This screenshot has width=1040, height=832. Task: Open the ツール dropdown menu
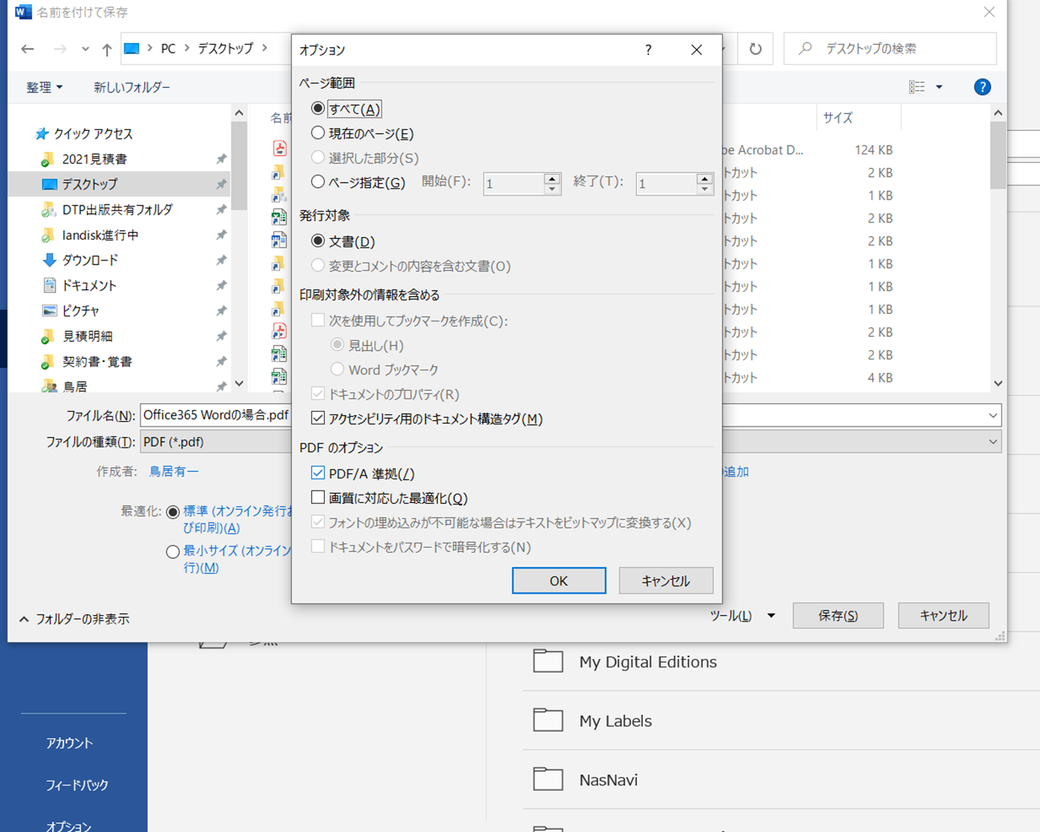741,615
